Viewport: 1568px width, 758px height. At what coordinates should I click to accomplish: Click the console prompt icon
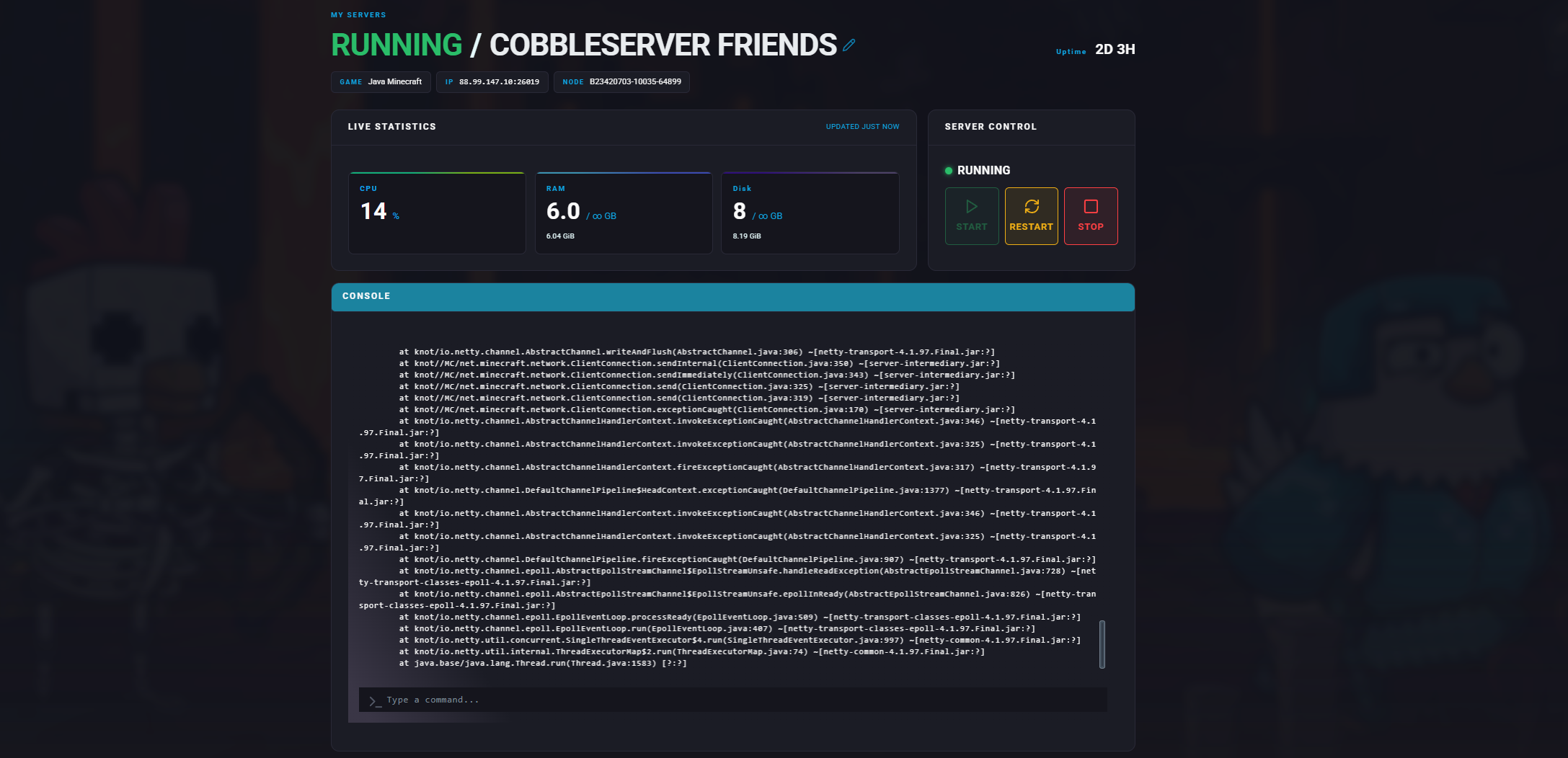pos(375,700)
